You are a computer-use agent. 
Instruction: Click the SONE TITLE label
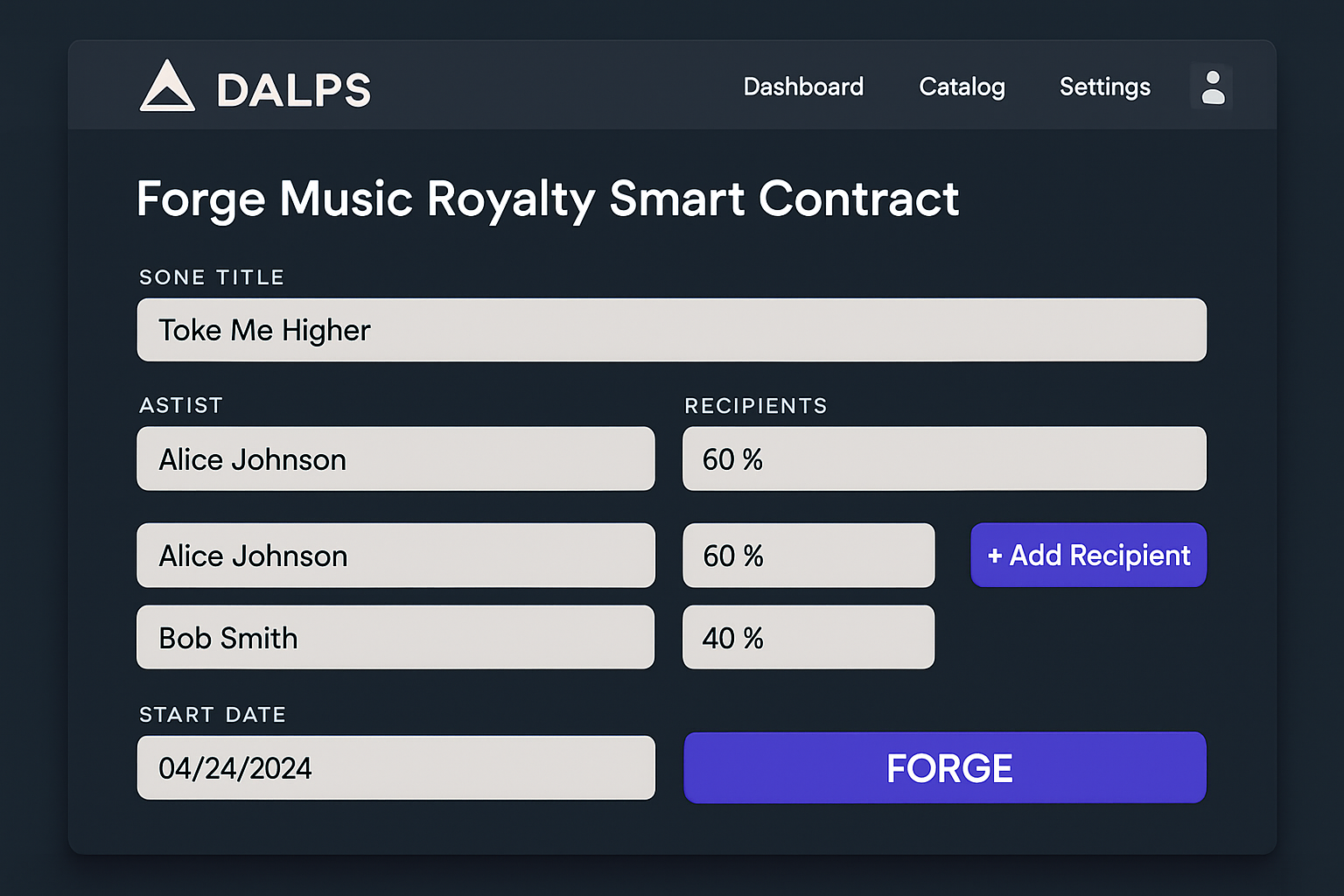pos(211,277)
